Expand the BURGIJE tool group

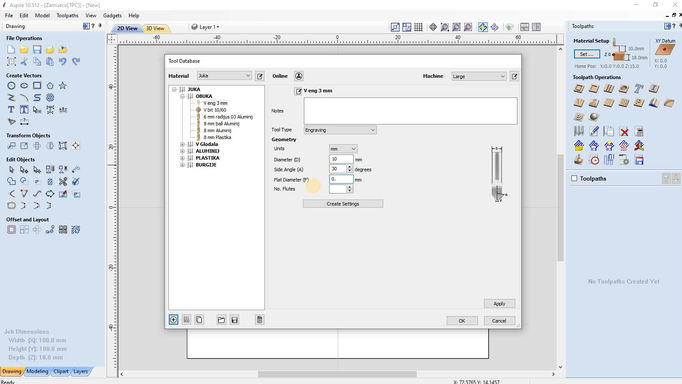click(x=183, y=165)
